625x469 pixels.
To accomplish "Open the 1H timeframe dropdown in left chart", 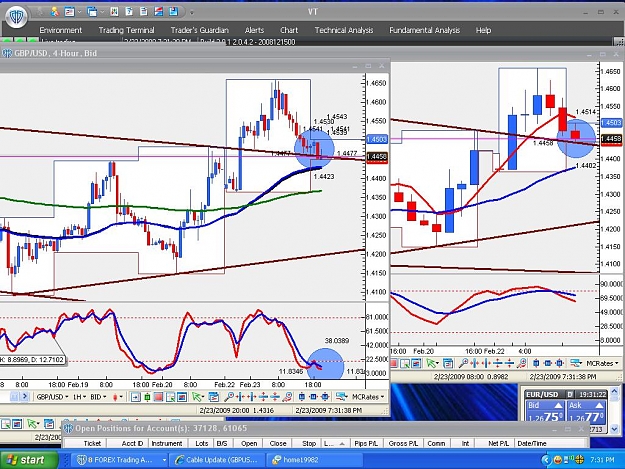I will coord(79,397).
